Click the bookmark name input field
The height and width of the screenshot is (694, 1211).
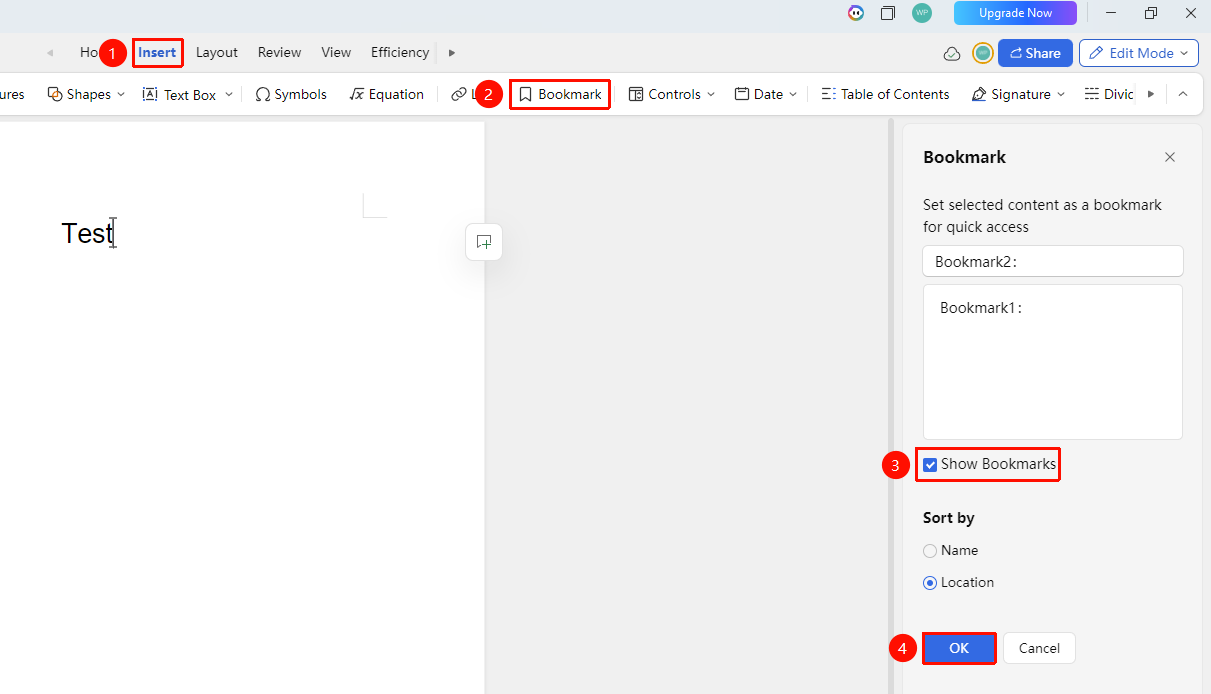(x=1053, y=261)
